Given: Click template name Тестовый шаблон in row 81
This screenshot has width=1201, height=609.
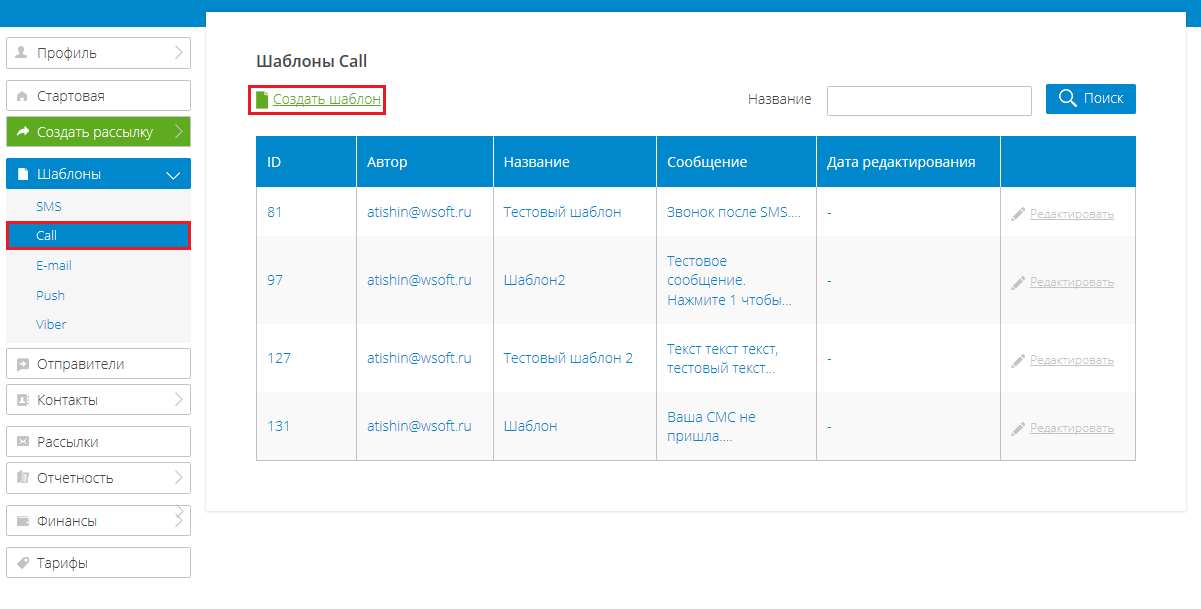Looking at the screenshot, I should [x=562, y=212].
